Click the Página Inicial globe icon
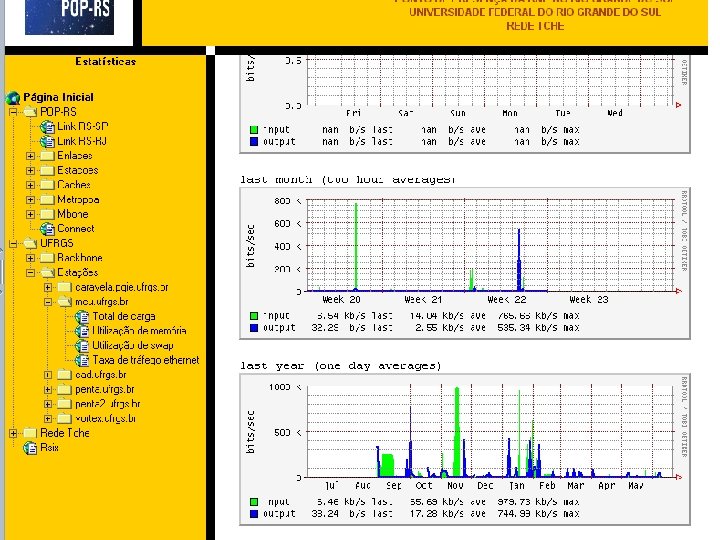 pyautogui.click(x=13, y=97)
